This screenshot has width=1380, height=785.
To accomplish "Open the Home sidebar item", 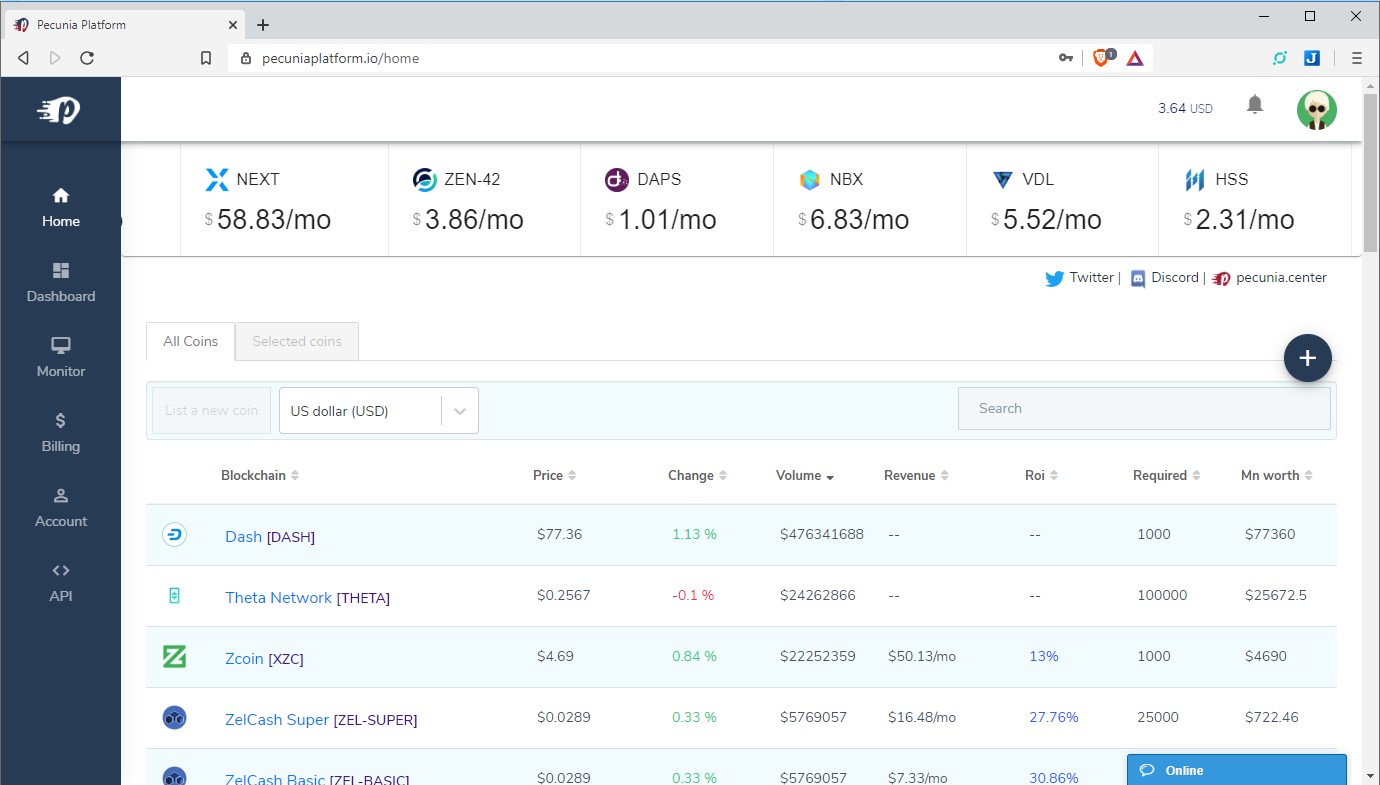I will [61, 207].
